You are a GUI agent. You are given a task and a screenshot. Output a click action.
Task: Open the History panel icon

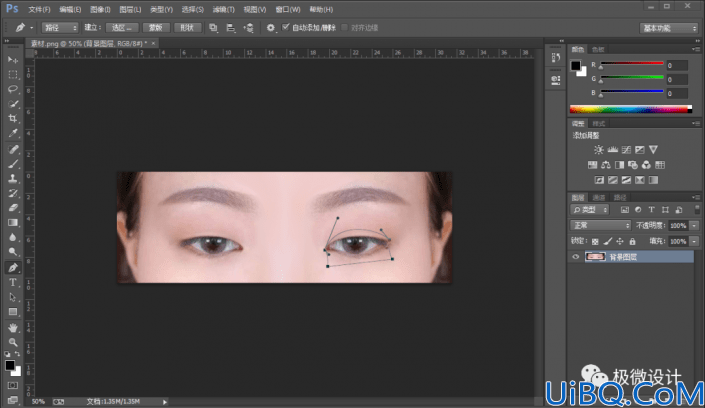(x=556, y=57)
